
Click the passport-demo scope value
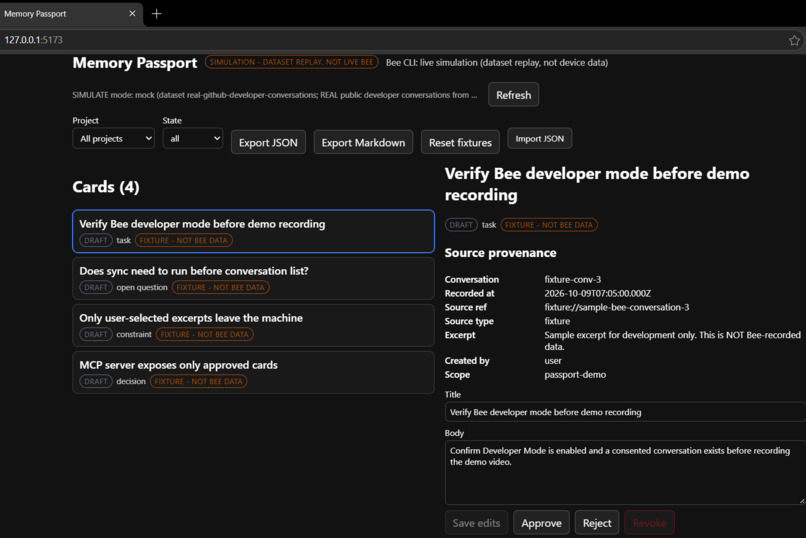click(575, 375)
